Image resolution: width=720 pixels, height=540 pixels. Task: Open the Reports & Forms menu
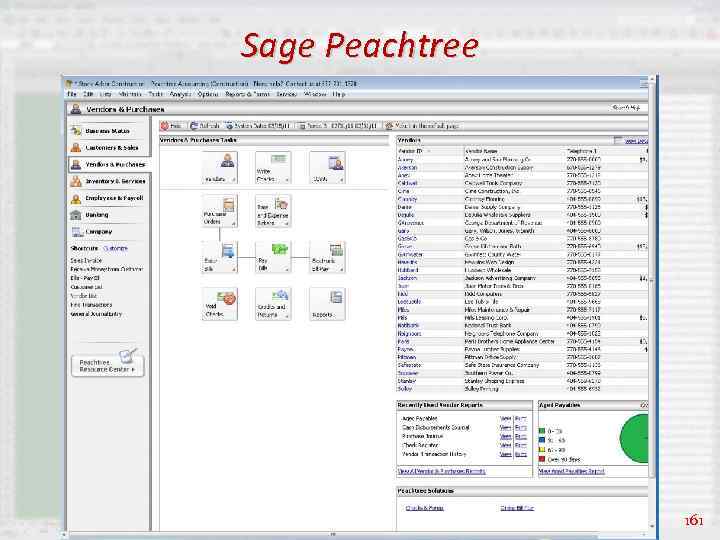(247, 94)
